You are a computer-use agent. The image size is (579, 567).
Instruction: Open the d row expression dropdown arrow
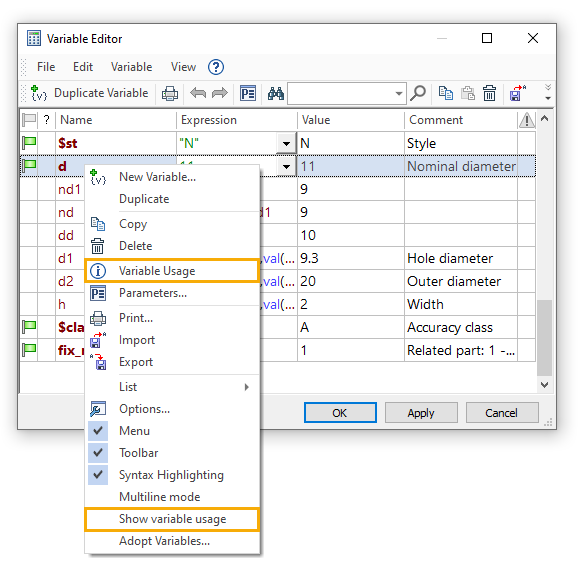pos(286,166)
